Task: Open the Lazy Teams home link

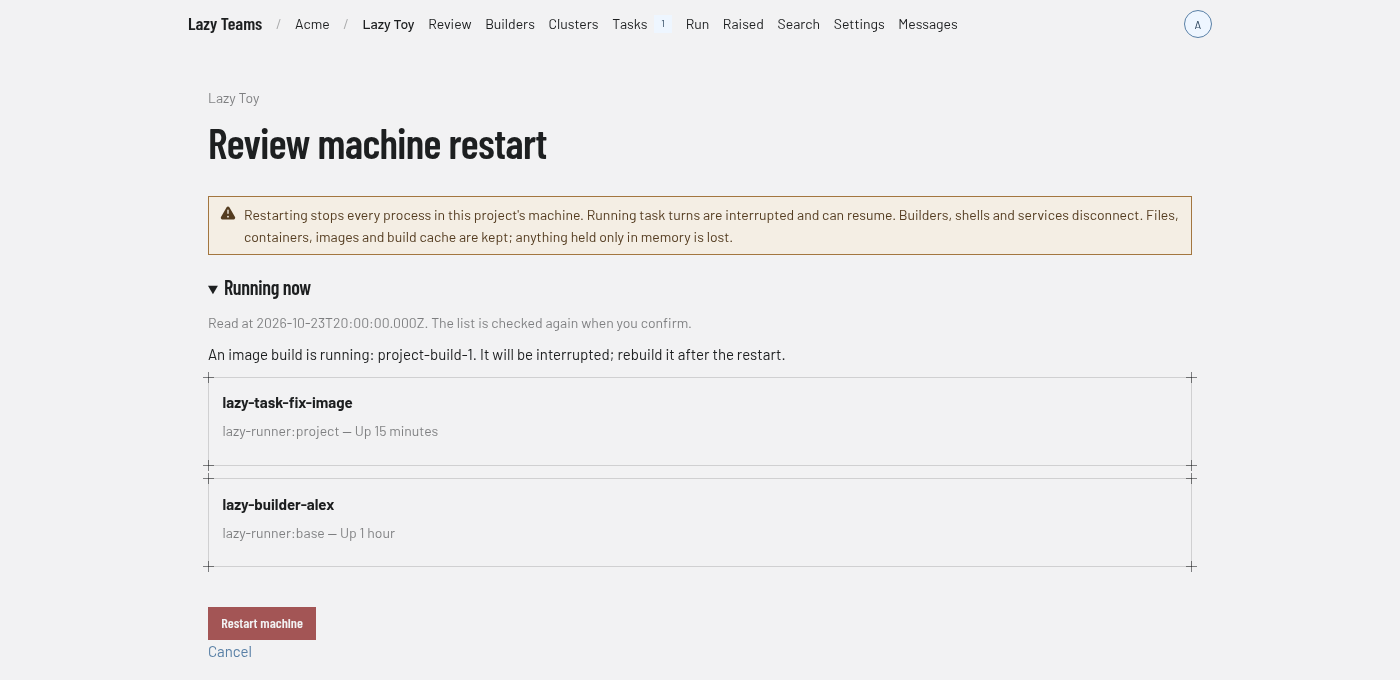Action: 225,24
